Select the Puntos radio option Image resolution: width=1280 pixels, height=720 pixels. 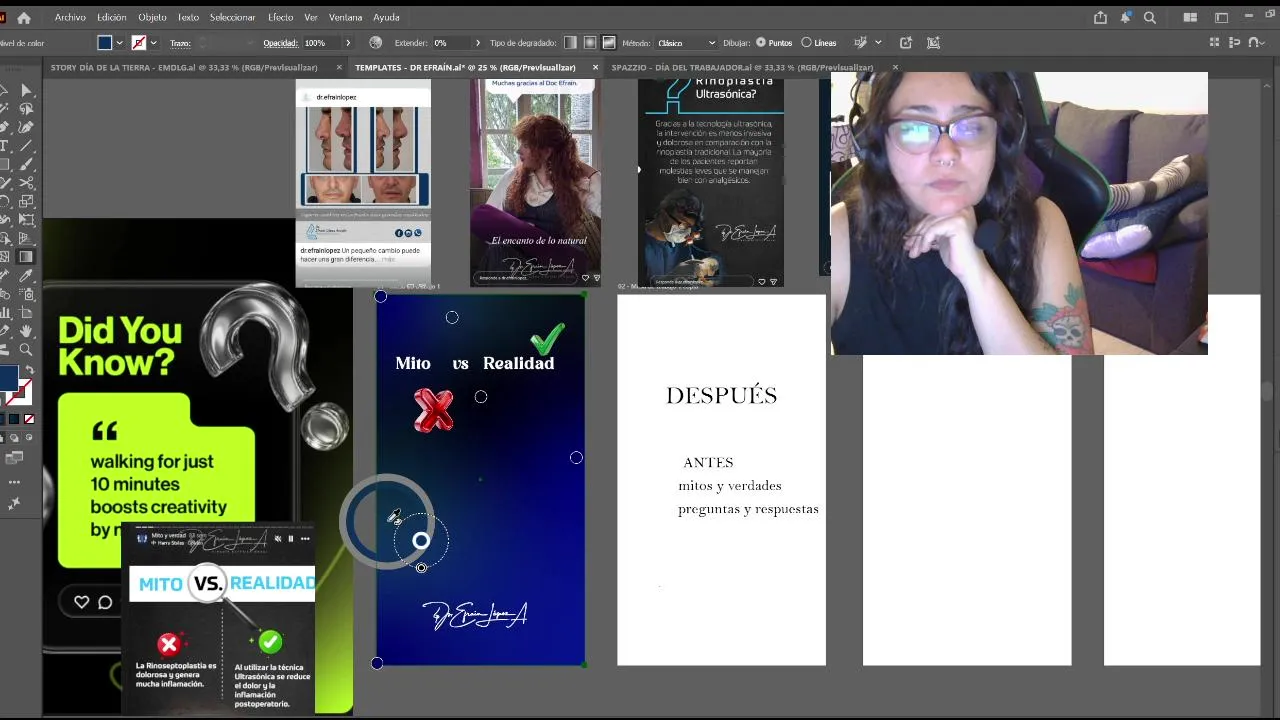coord(774,43)
